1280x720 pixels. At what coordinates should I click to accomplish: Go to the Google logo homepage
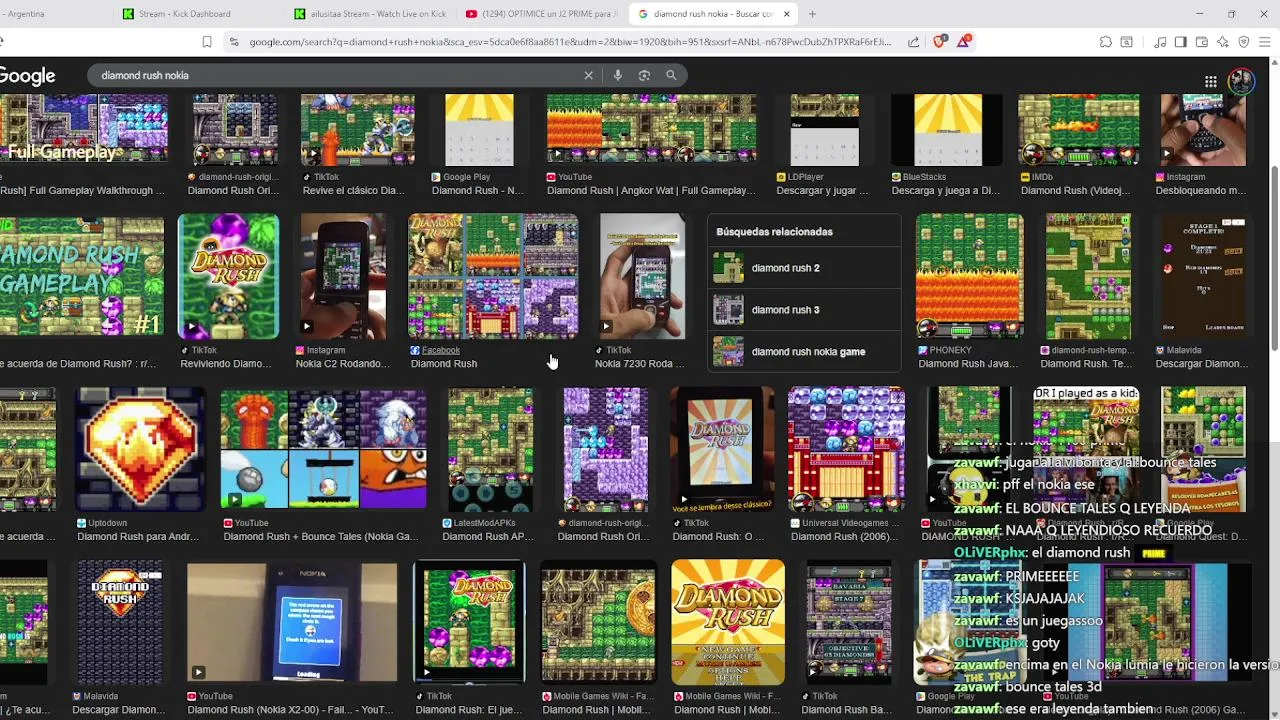tap(27, 76)
